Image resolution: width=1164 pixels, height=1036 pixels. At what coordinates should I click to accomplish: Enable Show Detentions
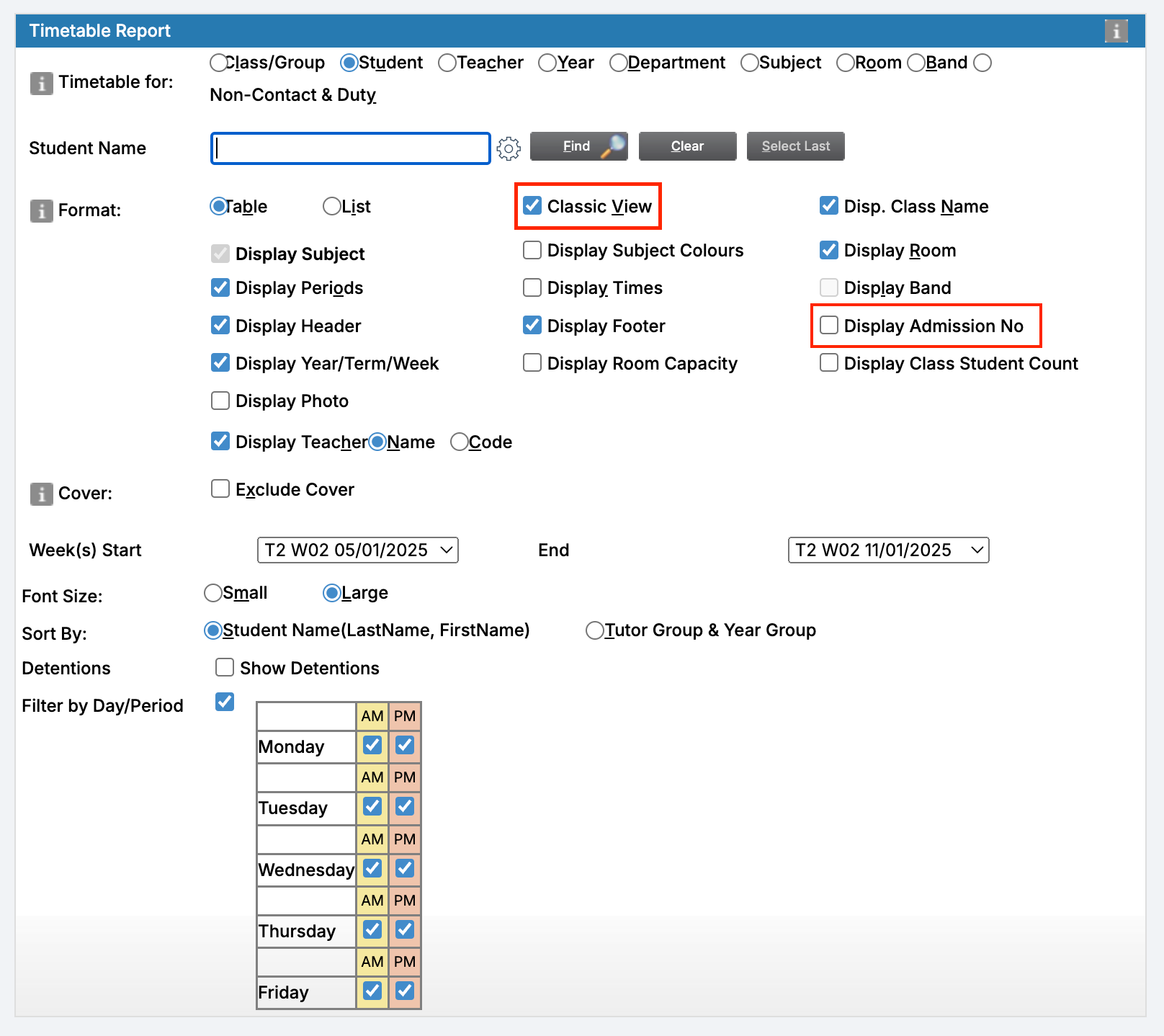click(x=224, y=667)
